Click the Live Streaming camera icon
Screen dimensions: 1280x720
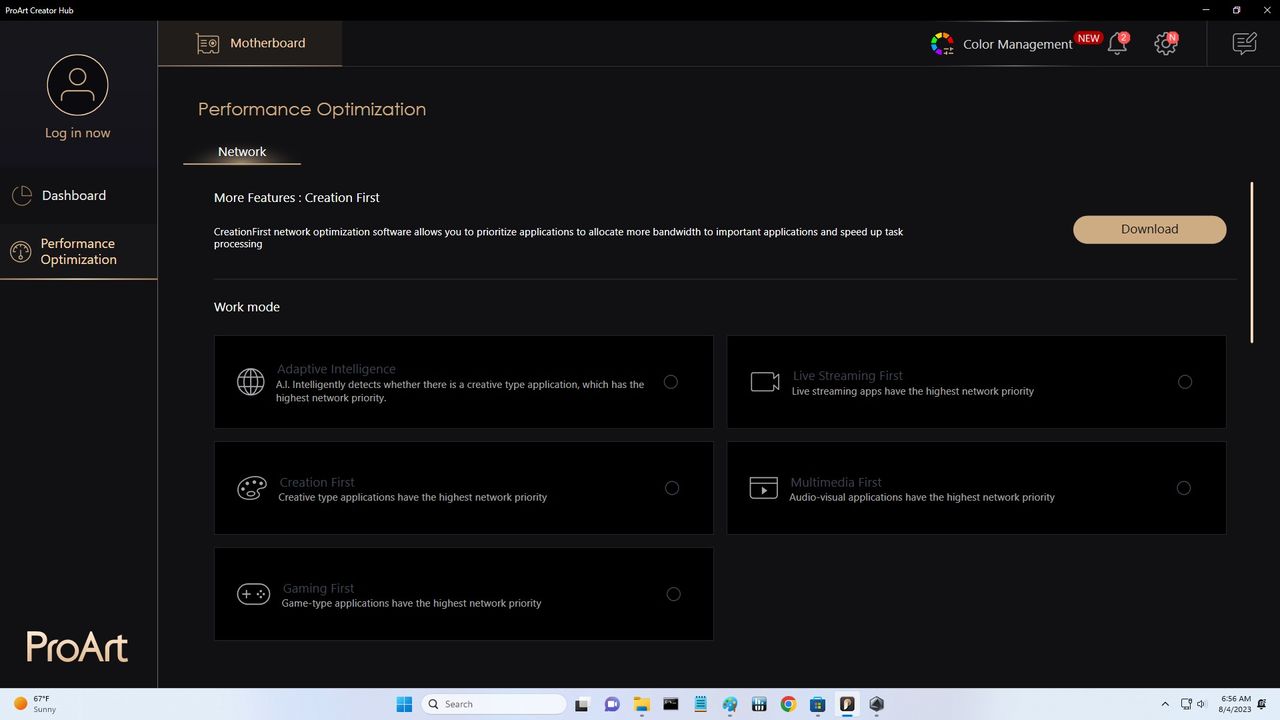(x=765, y=382)
